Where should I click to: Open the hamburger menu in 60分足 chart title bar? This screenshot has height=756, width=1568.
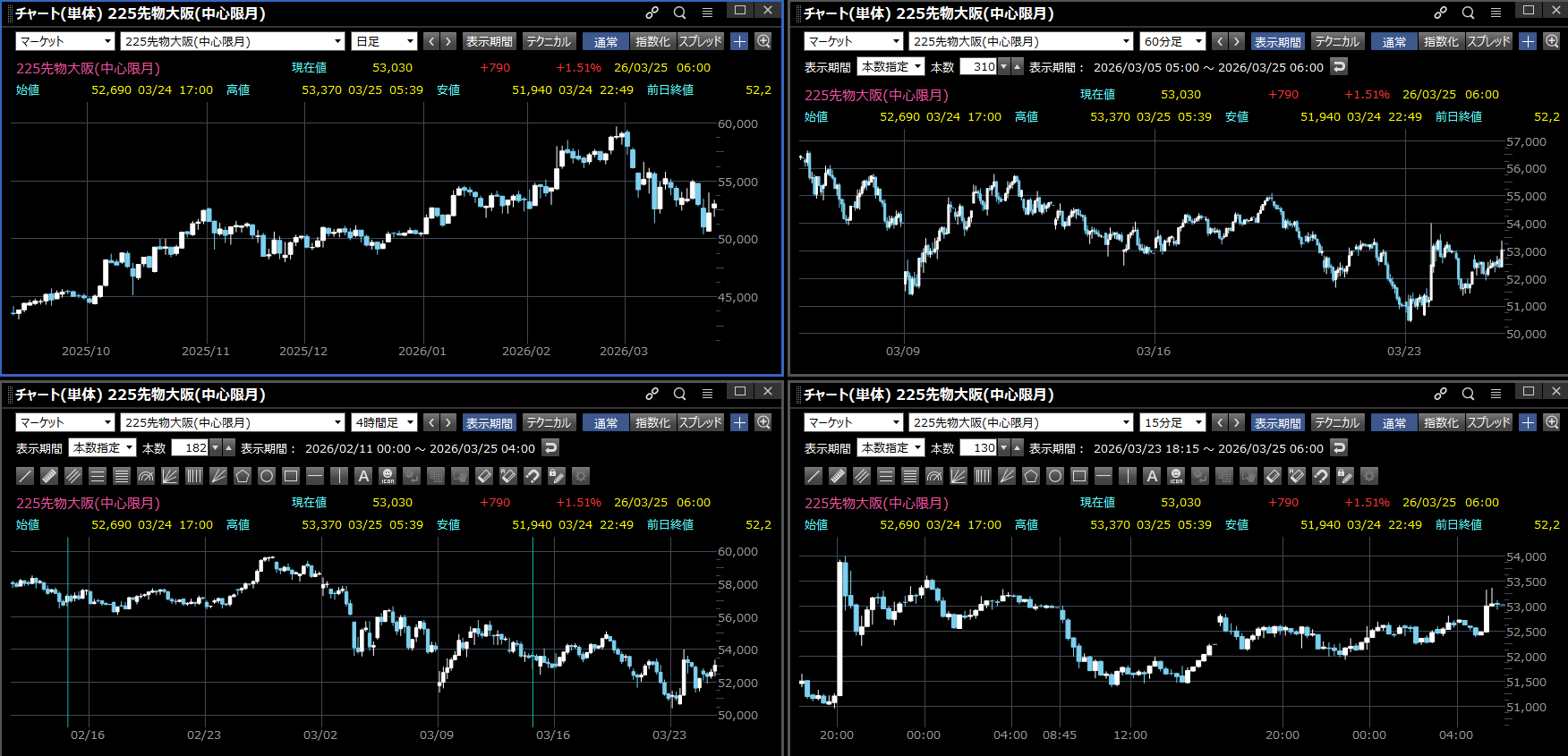[x=1496, y=13]
